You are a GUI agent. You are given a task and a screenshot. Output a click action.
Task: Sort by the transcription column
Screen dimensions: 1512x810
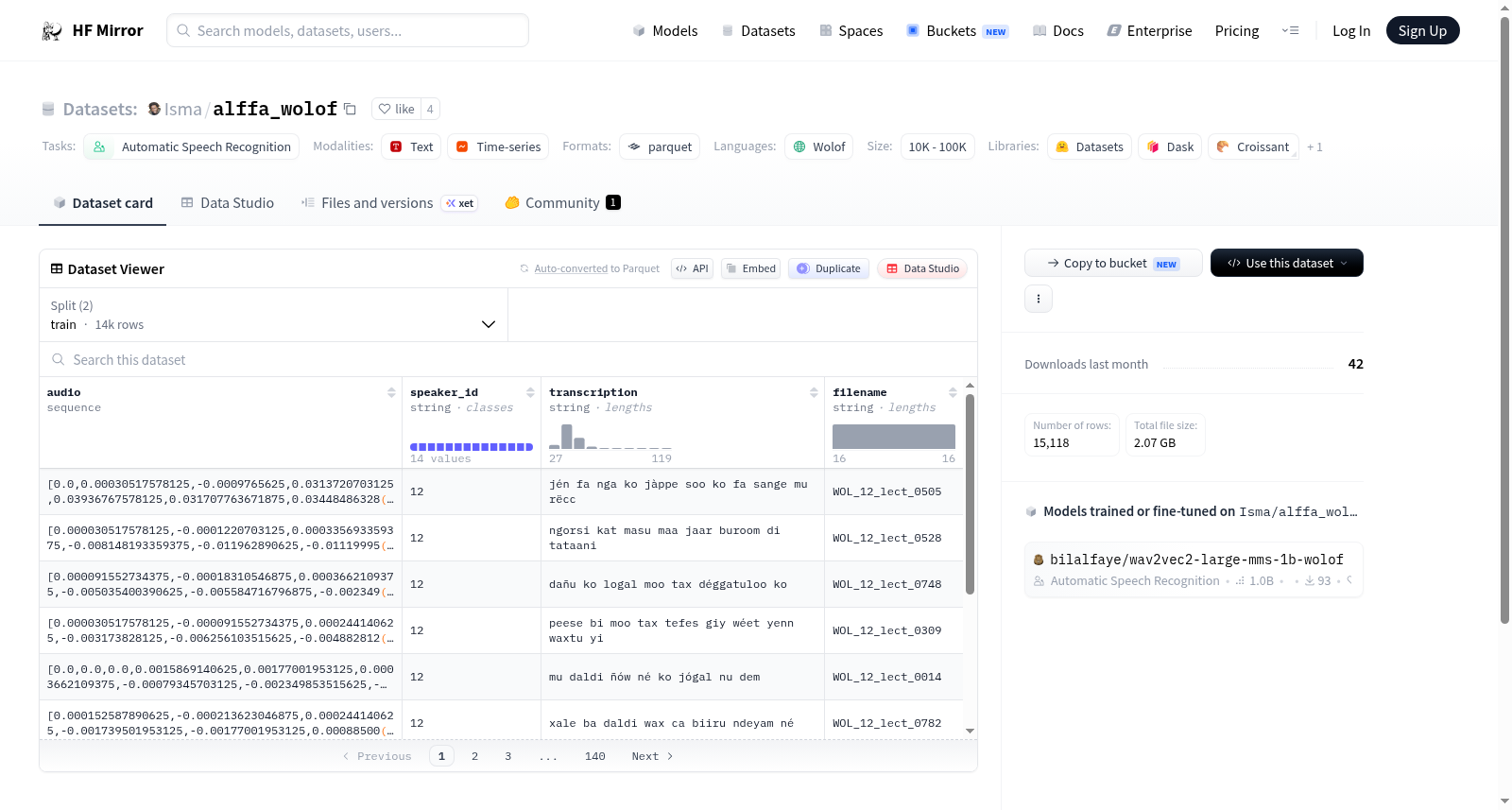pos(814,392)
